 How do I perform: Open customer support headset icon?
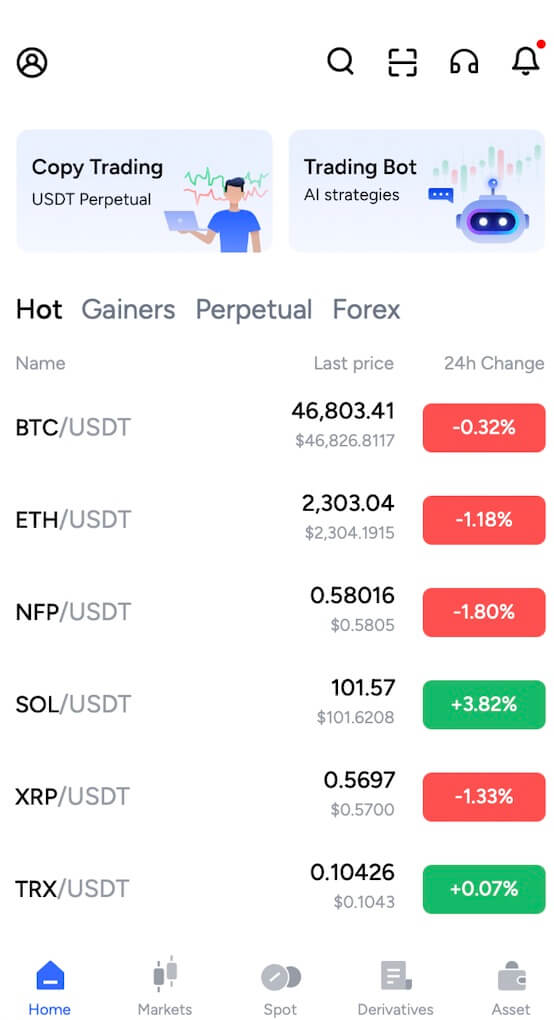coord(464,63)
